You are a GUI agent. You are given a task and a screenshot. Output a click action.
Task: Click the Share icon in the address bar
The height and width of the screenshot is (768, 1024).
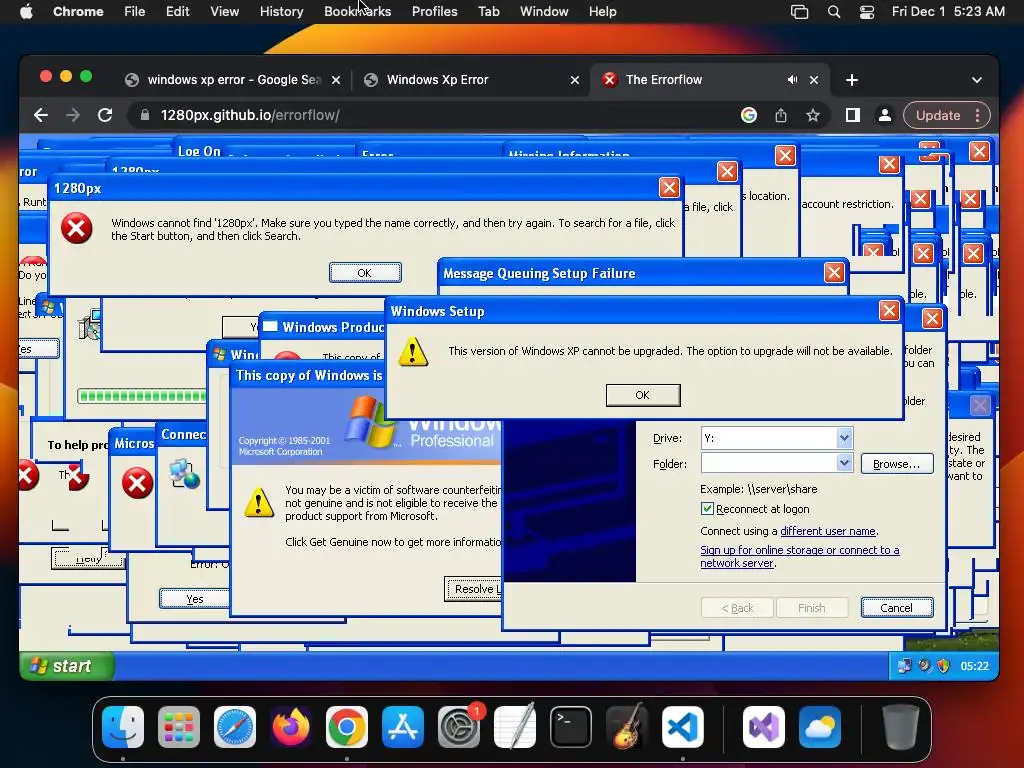point(781,116)
